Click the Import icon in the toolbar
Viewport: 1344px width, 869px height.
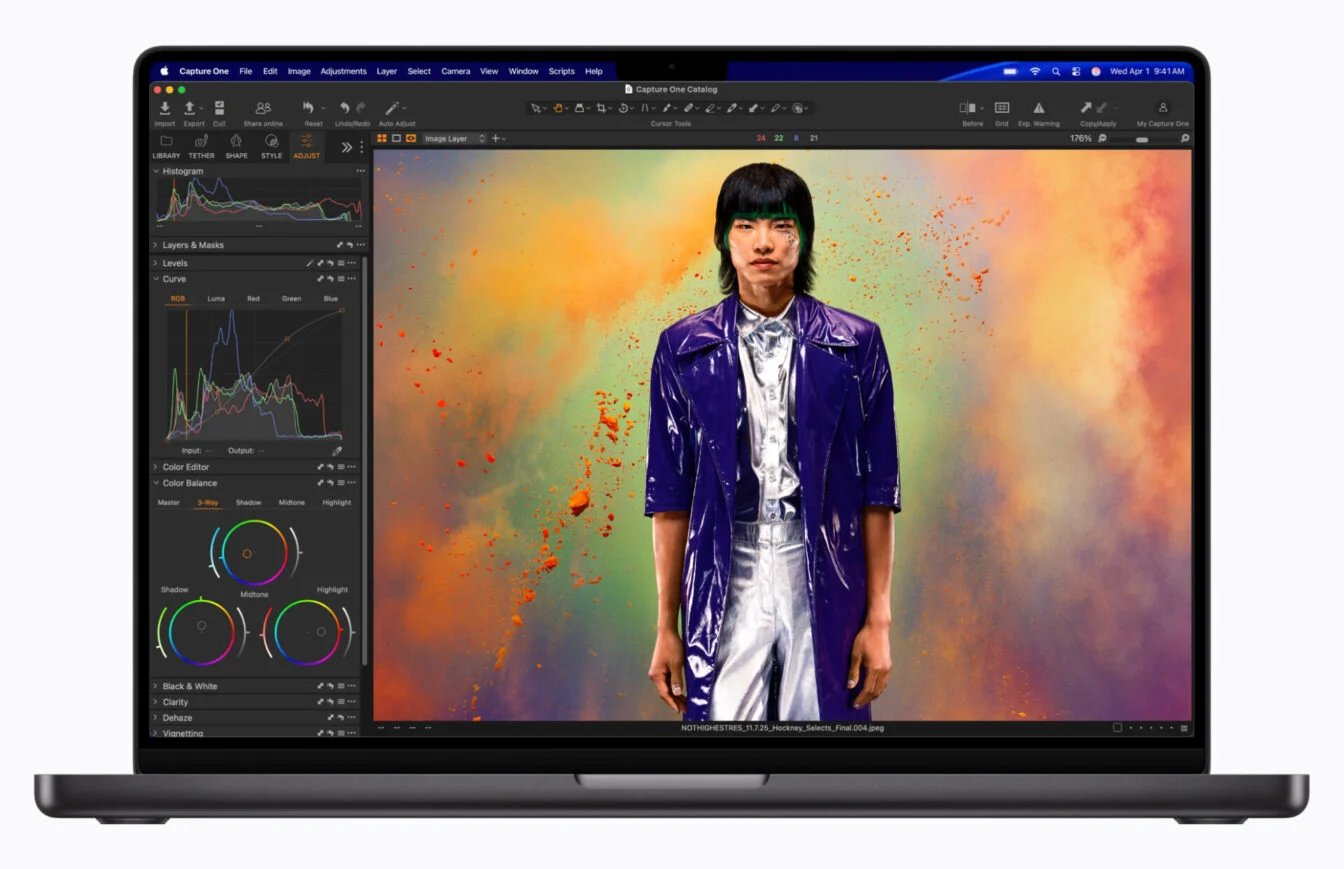165,108
